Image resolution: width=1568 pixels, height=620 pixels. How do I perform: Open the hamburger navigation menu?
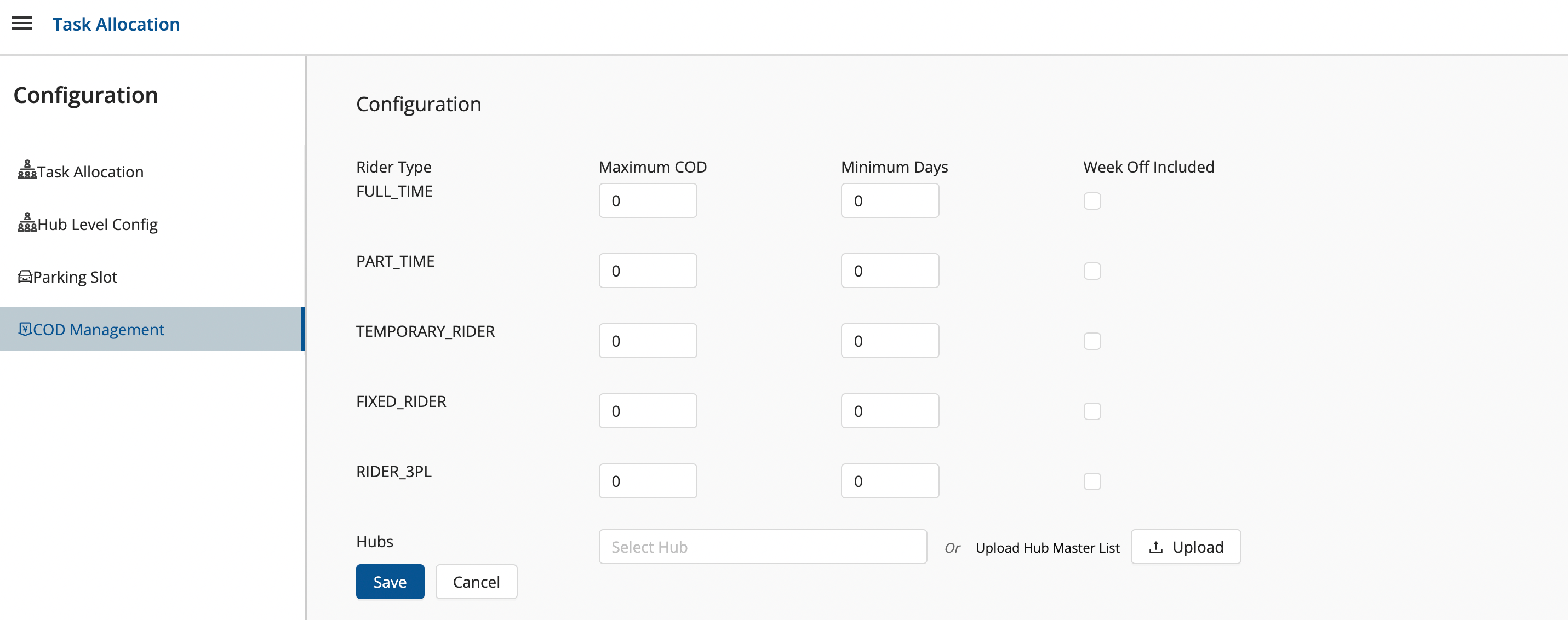[x=22, y=24]
